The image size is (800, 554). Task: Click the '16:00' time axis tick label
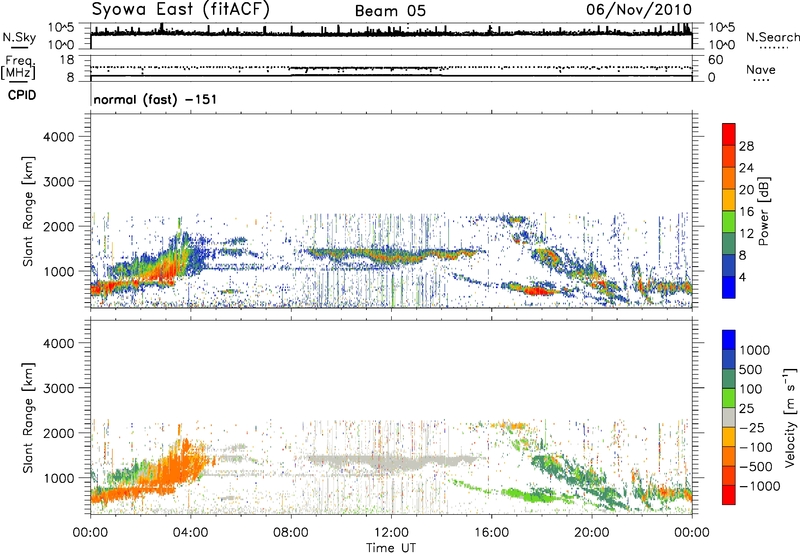[x=491, y=533]
